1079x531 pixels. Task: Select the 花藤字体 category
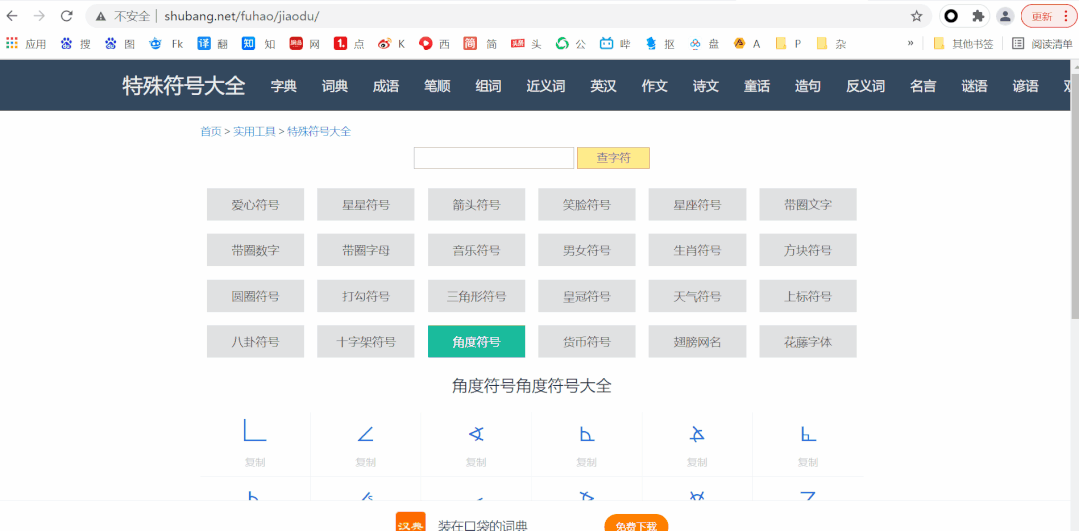coord(808,342)
